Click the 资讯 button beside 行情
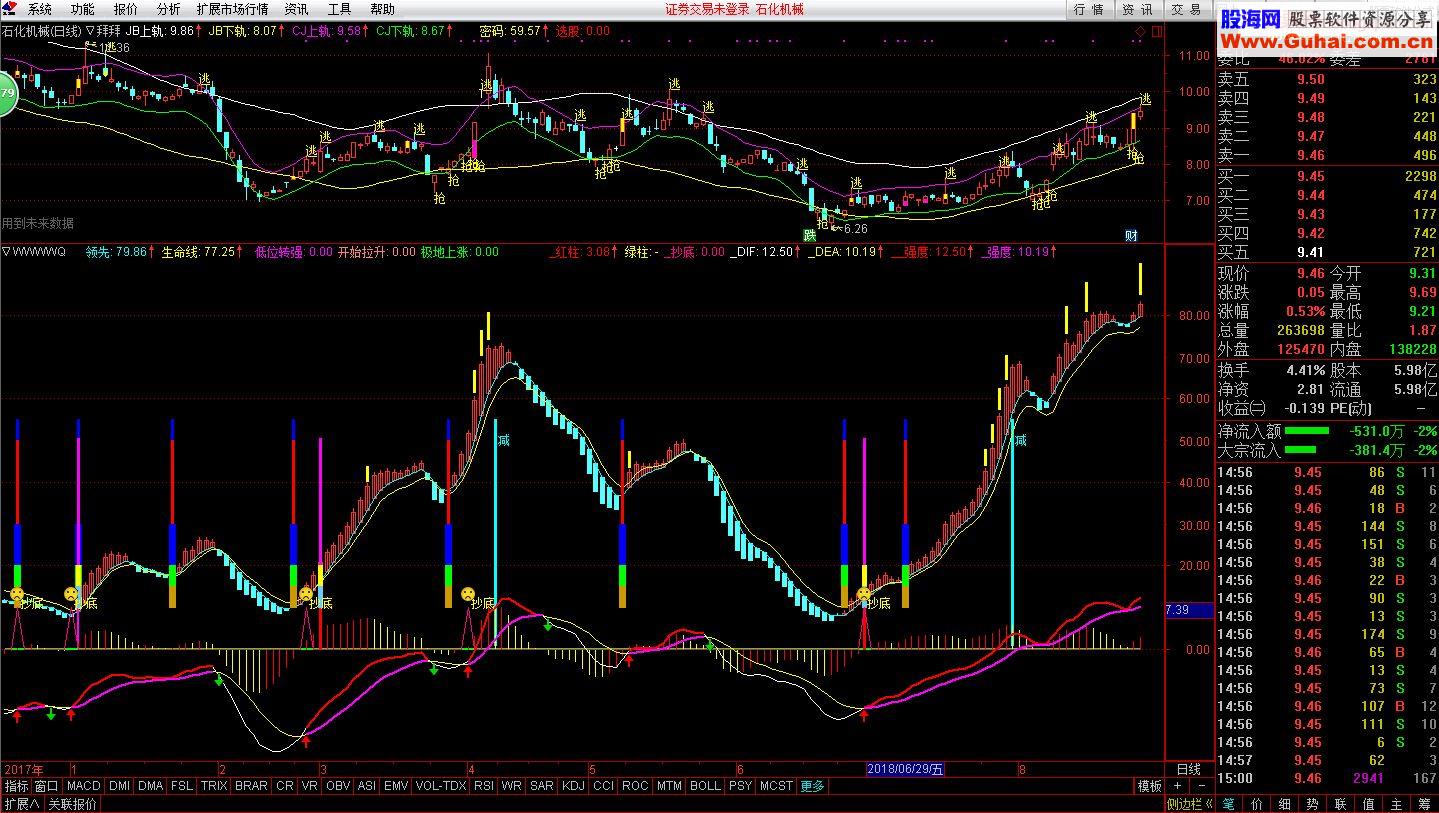Image resolution: width=1439 pixels, height=813 pixels. click(1138, 9)
